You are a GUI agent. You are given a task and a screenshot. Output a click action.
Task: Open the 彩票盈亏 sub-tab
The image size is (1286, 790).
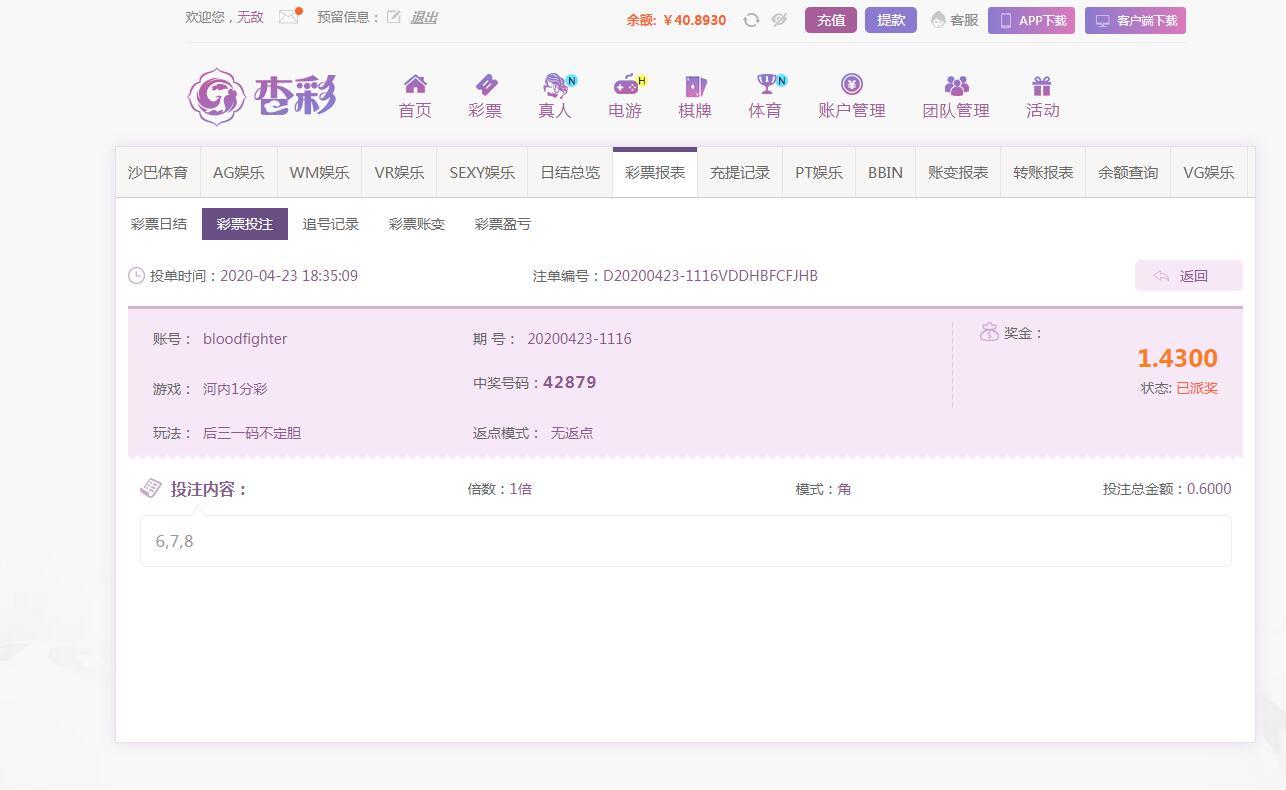[503, 224]
